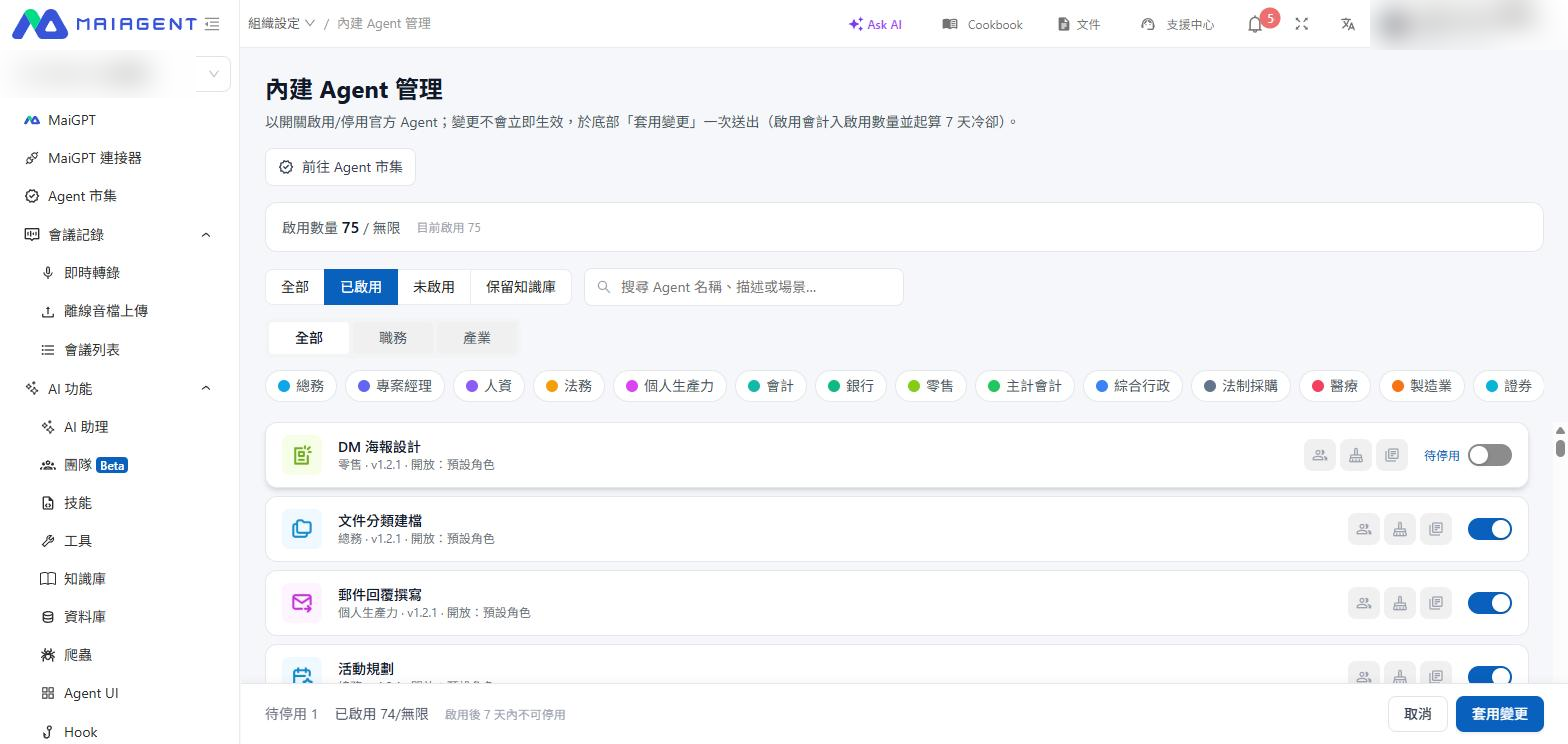This screenshot has height=744, width=1568.
Task: Disable the 郵件回覆撰寫 agent switch
Action: [1490, 603]
